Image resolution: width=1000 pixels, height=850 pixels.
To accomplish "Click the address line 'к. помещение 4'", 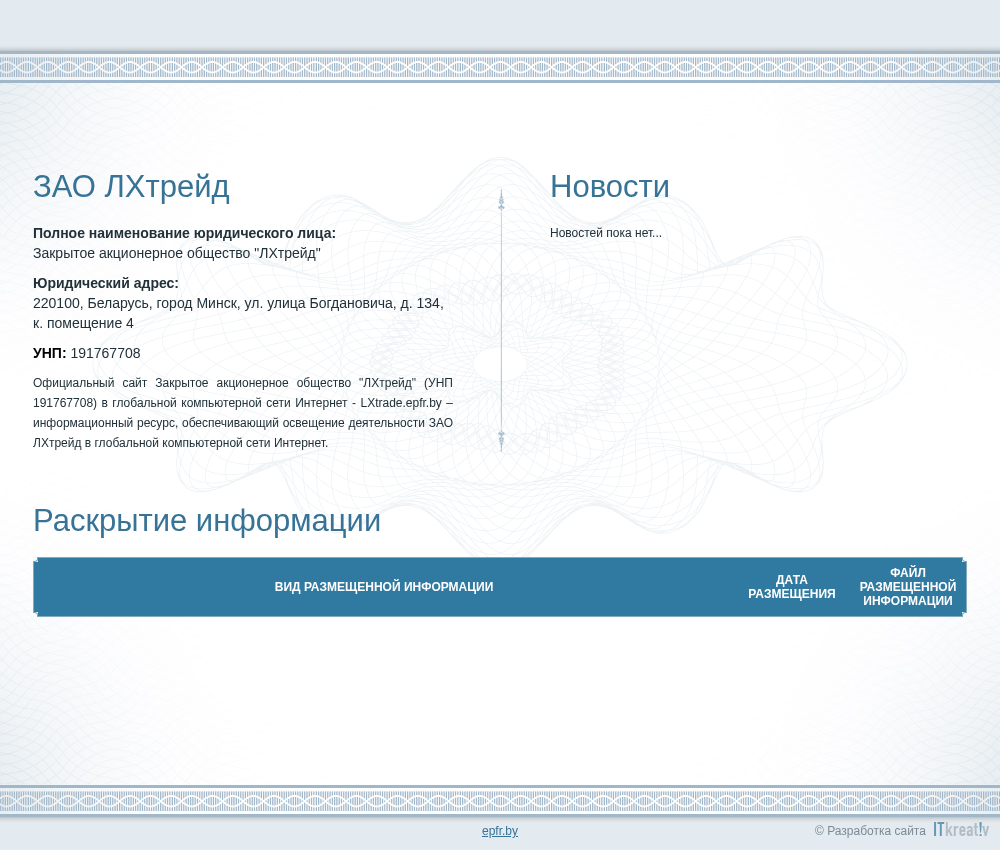I will (84, 323).
